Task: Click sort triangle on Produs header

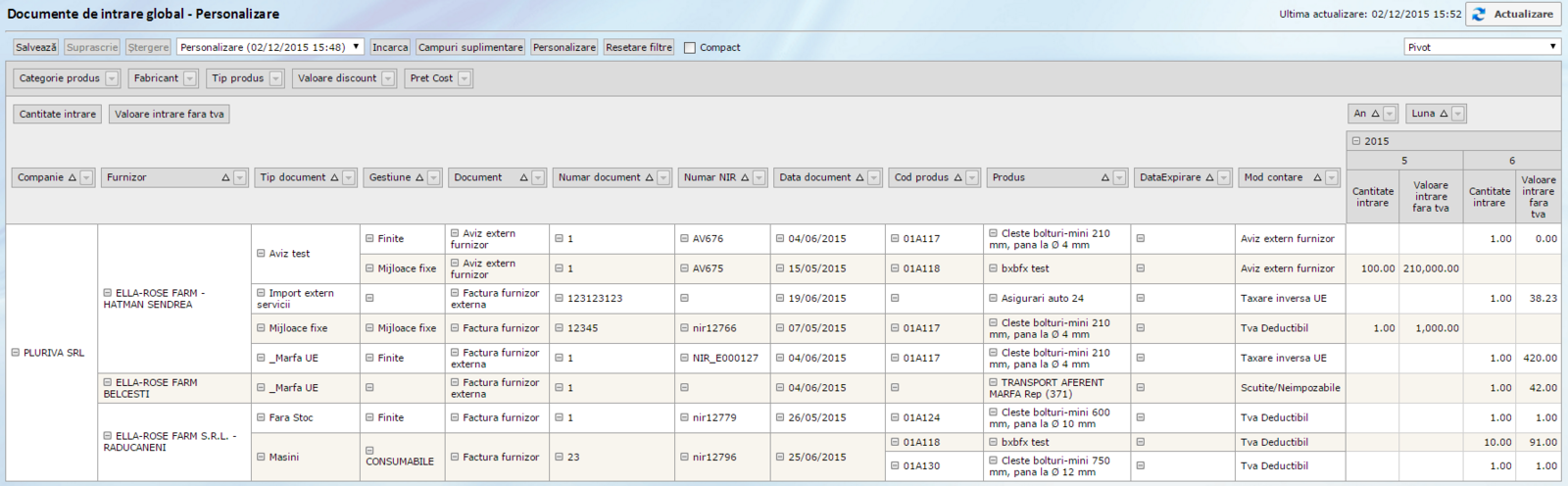Action: click(x=1105, y=178)
